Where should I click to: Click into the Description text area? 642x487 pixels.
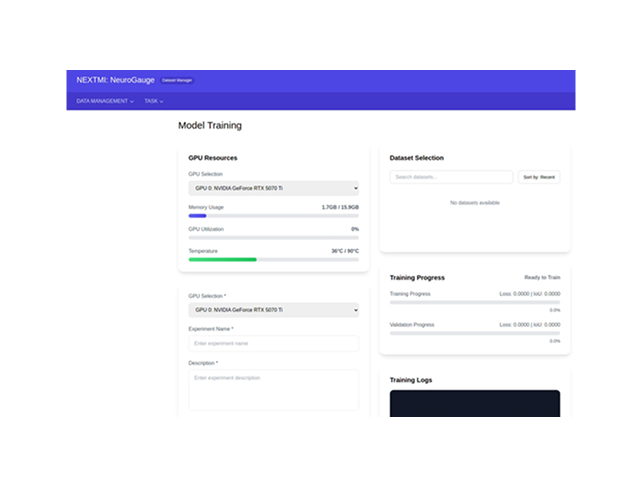coord(273,389)
